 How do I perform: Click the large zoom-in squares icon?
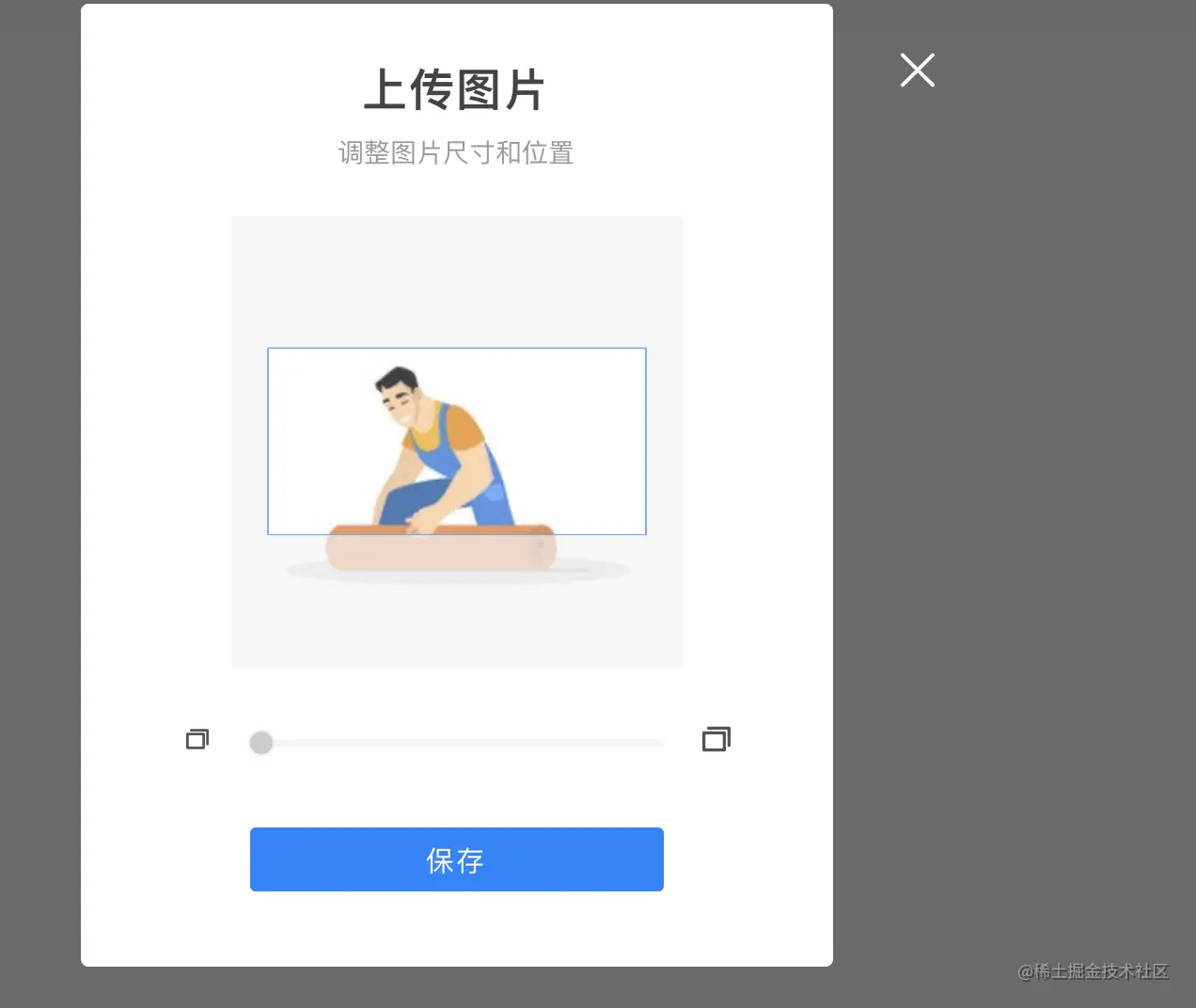point(716,739)
